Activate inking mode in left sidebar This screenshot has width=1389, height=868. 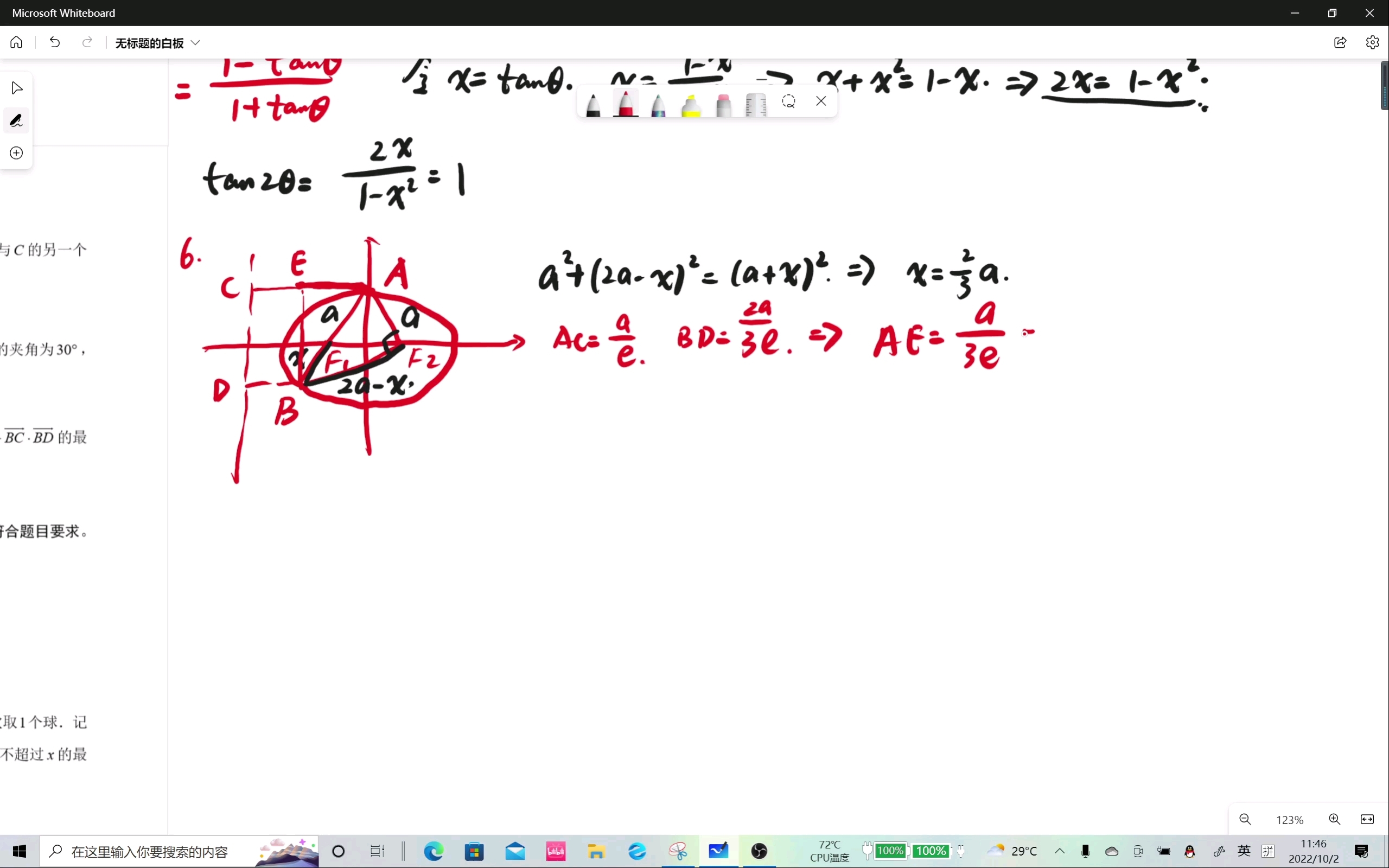pos(17,120)
